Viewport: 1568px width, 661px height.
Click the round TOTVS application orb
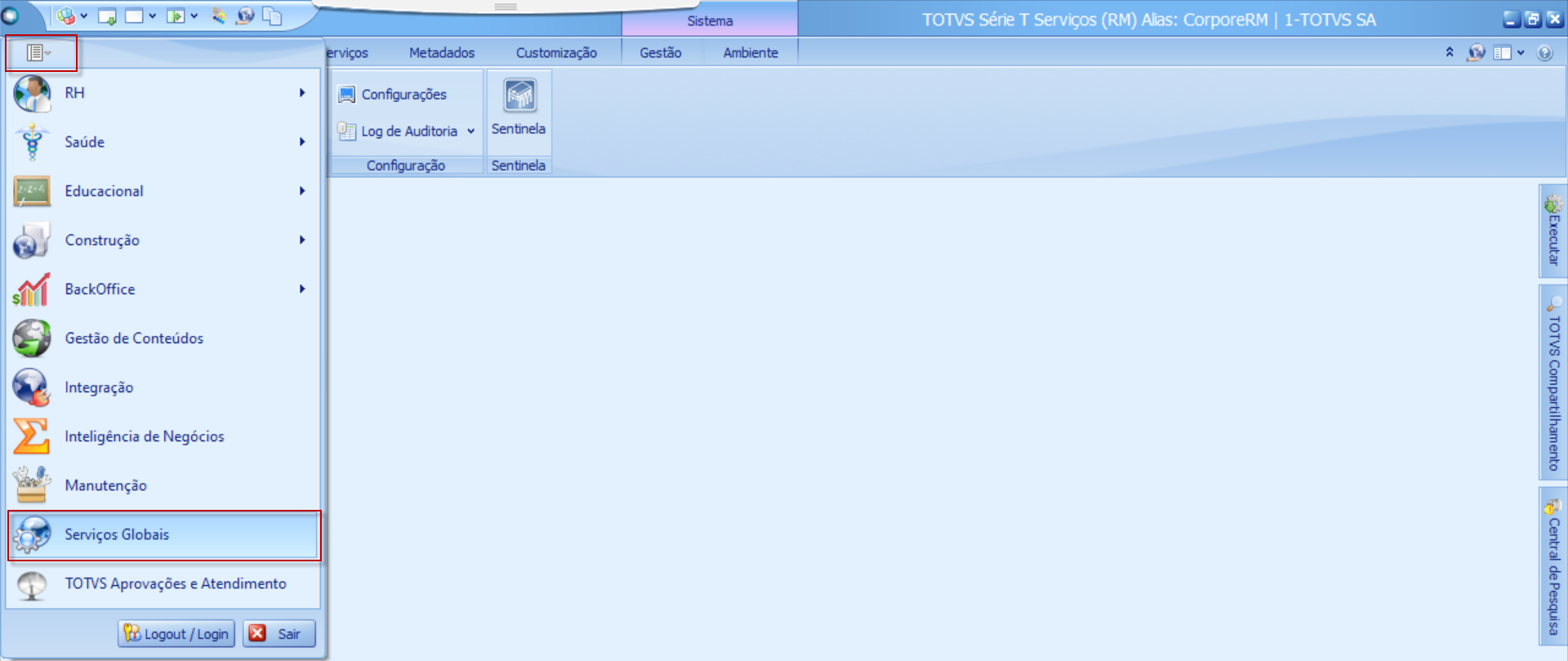(x=11, y=16)
